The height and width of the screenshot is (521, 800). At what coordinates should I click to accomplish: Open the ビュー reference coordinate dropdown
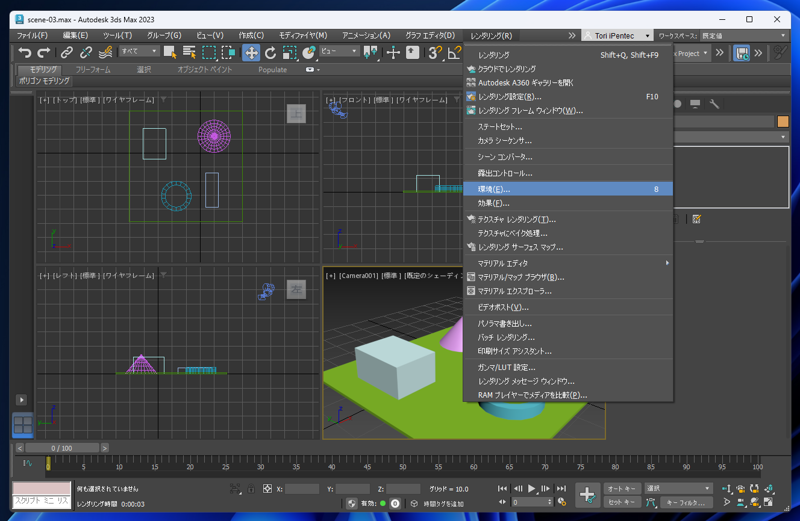click(x=339, y=51)
